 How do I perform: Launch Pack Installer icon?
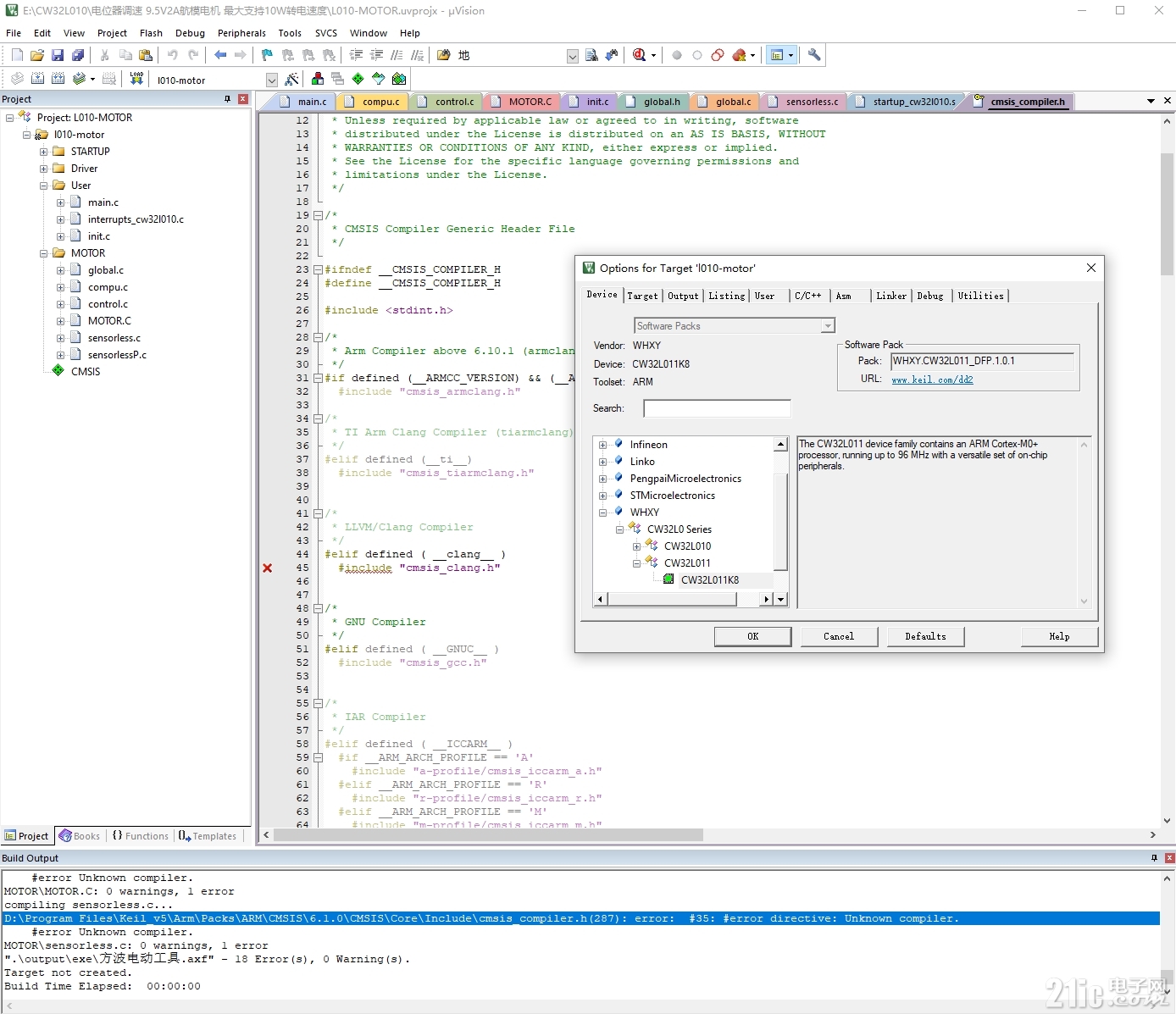399,79
